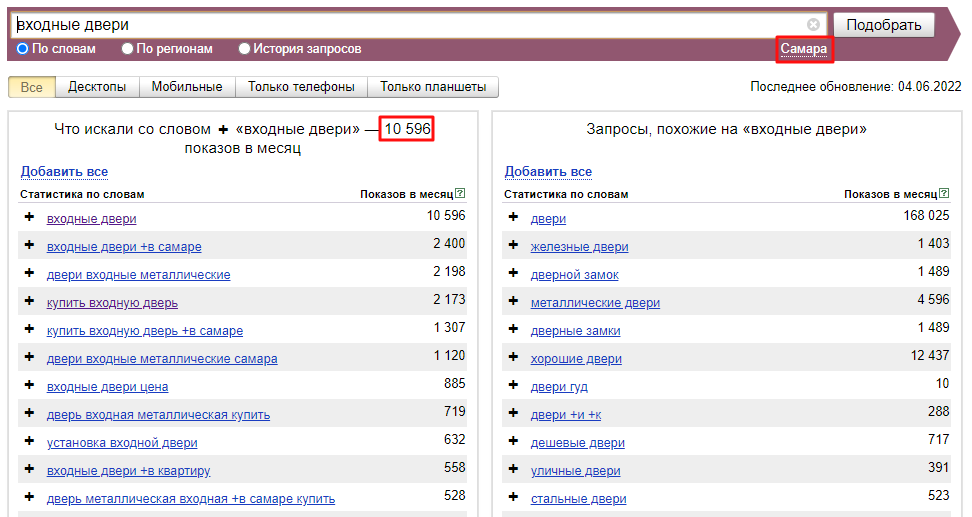This screenshot has height=517, width=972.
Task: Open help icon beside right 'Показов в месяц'
Action: [x=944, y=194]
